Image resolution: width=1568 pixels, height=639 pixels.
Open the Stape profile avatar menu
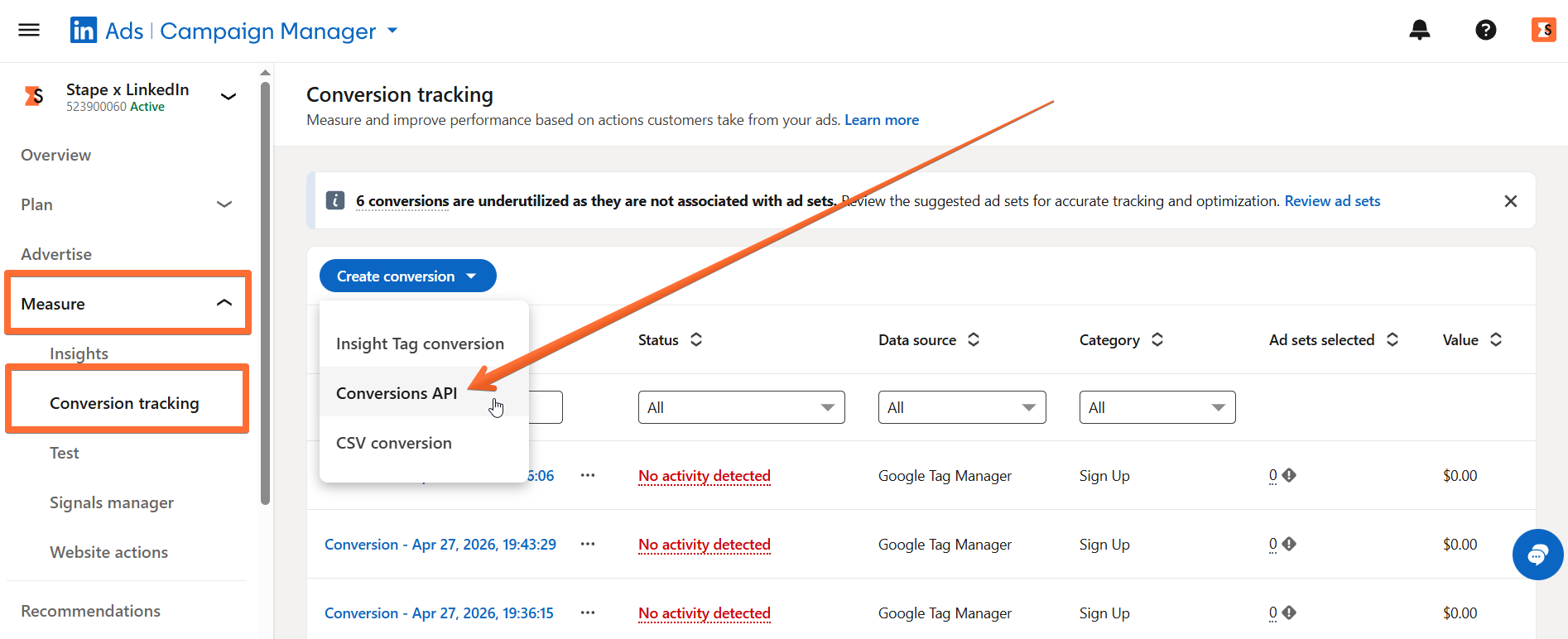(x=1544, y=30)
